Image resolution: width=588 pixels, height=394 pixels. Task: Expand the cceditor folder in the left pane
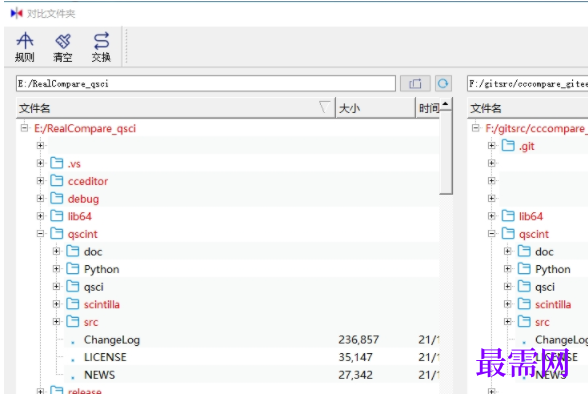(x=40, y=181)
